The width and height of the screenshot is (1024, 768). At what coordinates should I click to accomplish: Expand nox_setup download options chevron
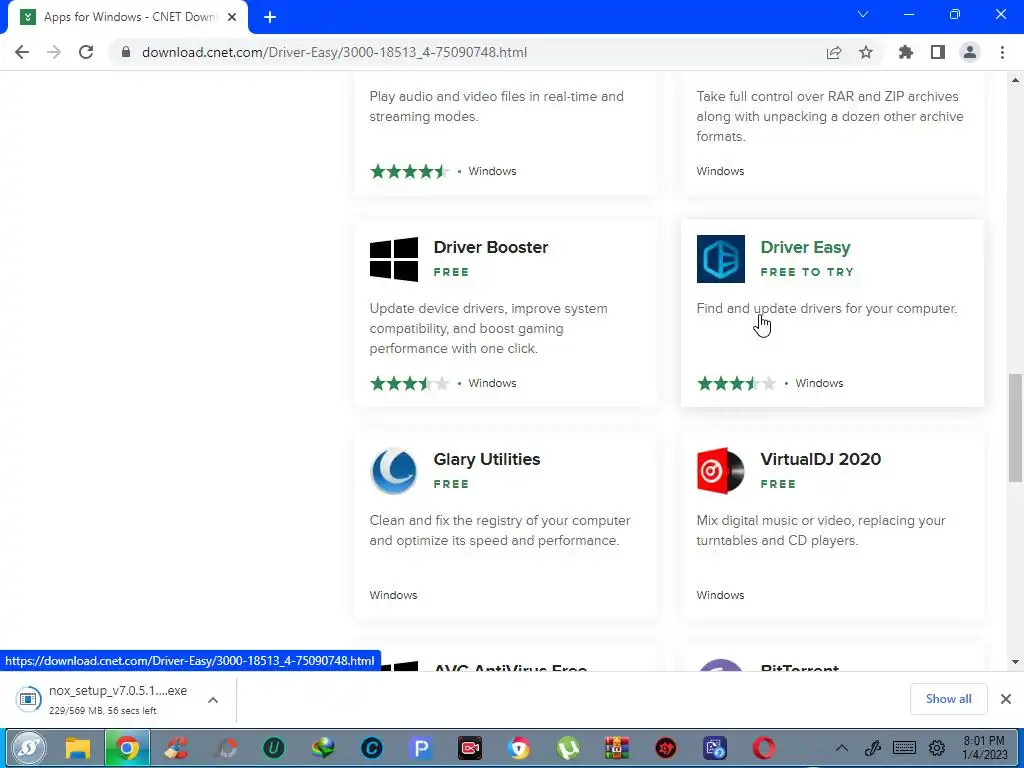[x=213, y=700]
